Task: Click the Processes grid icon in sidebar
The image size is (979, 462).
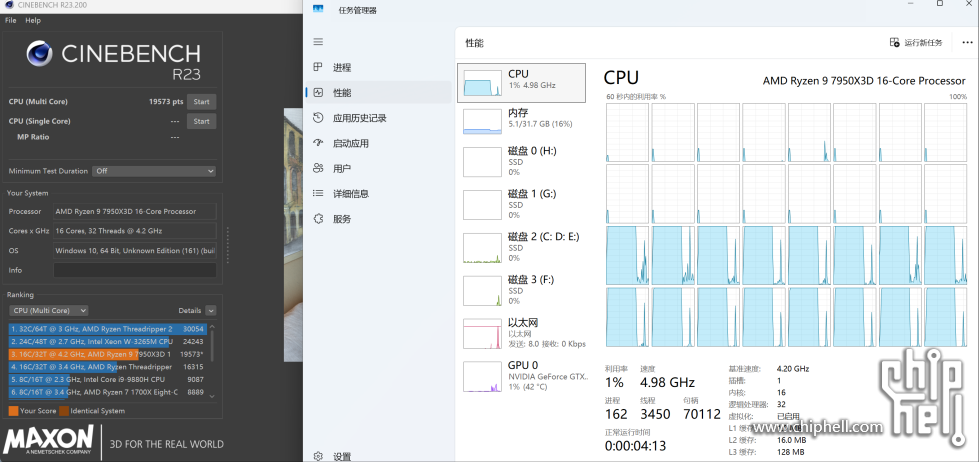Action: pyautogui.click(x=318, y=67)
